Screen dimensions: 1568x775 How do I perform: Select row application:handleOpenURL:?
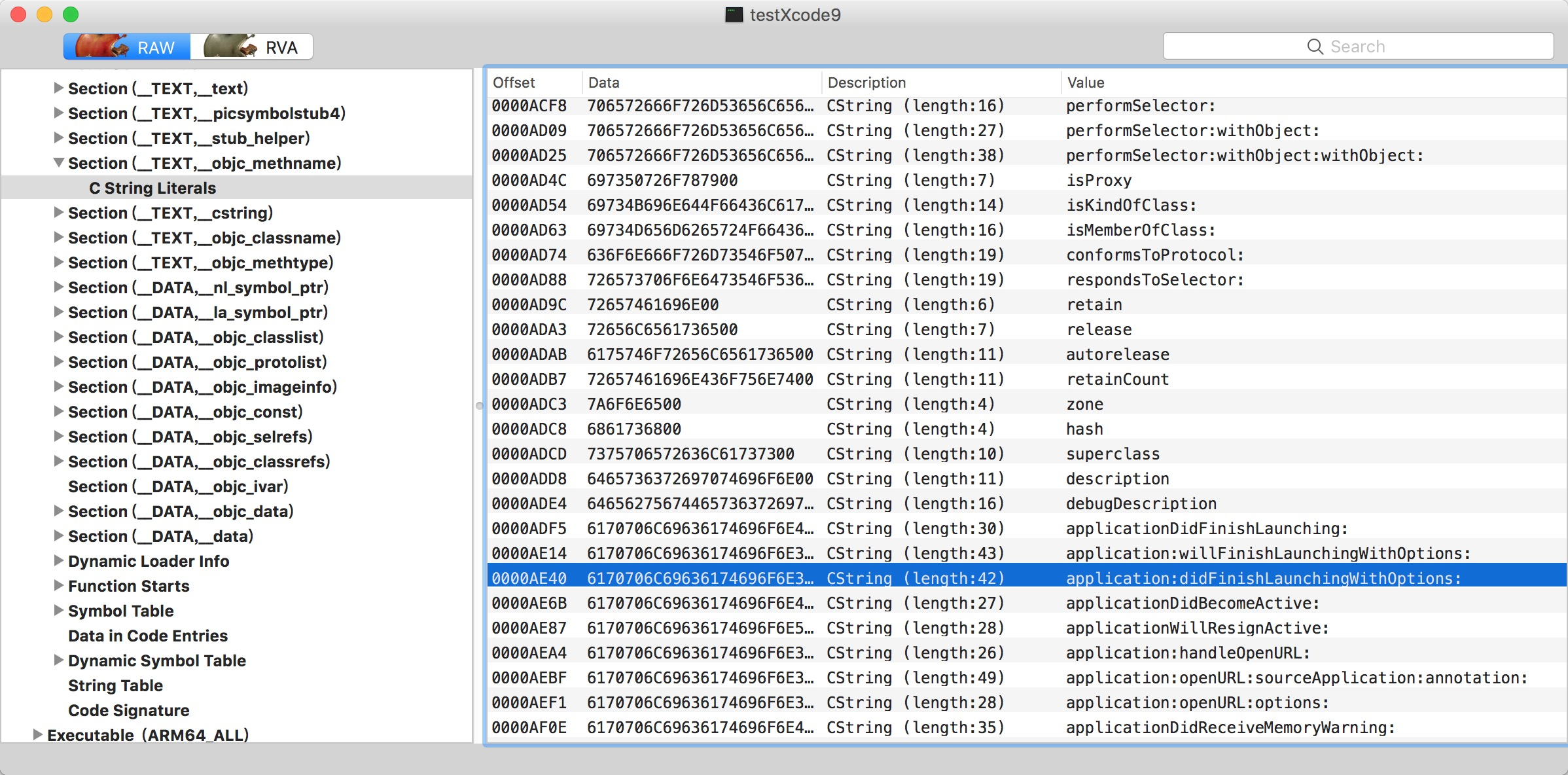pyautogui.click(x=1027, y=653)
